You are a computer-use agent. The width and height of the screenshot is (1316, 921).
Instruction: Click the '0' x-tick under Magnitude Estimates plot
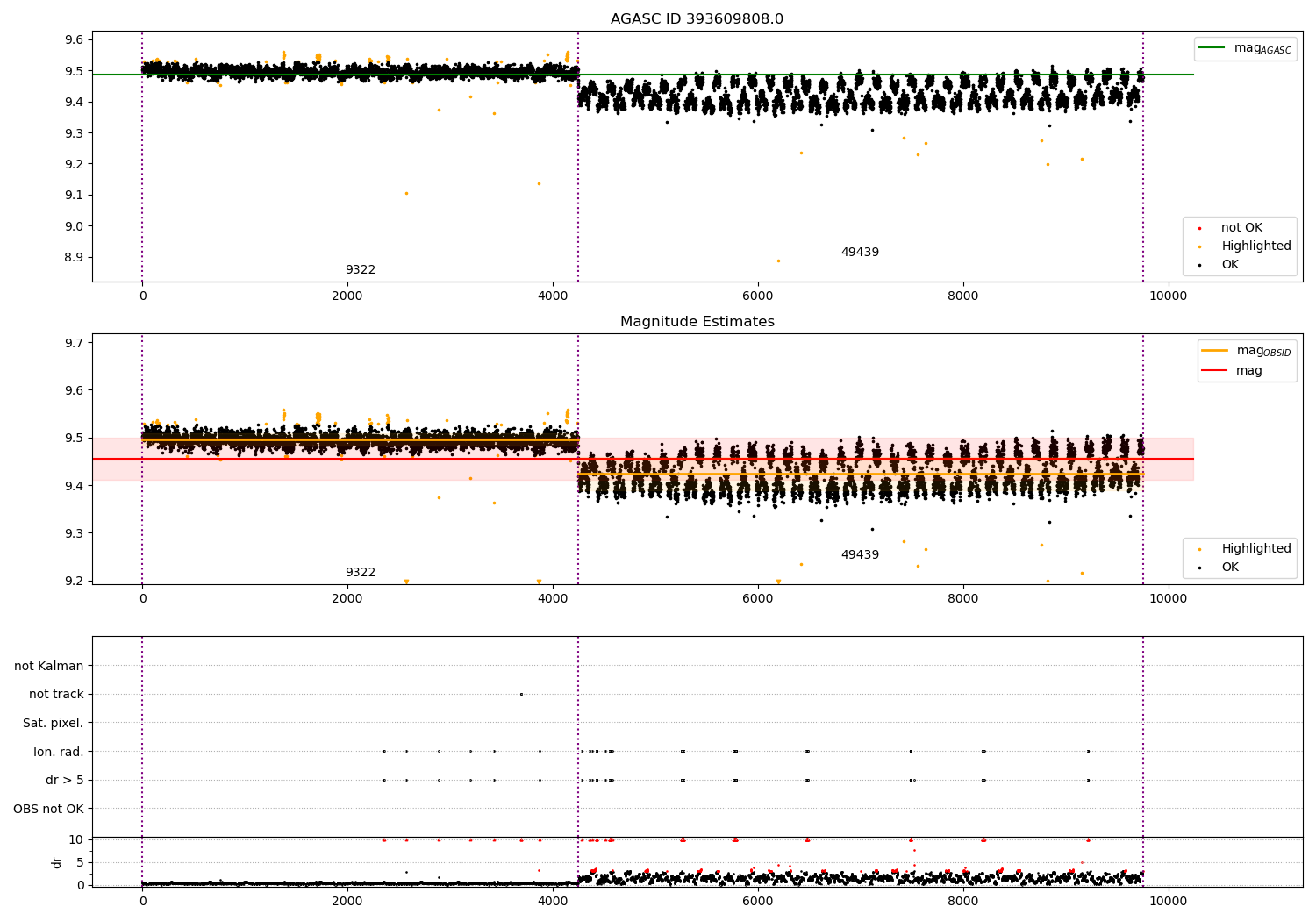[142, 599]
